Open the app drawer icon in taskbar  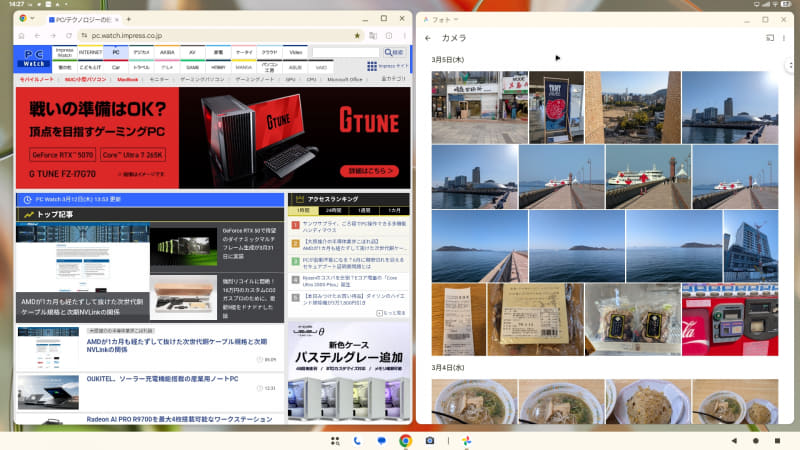[x=335, y=441]
